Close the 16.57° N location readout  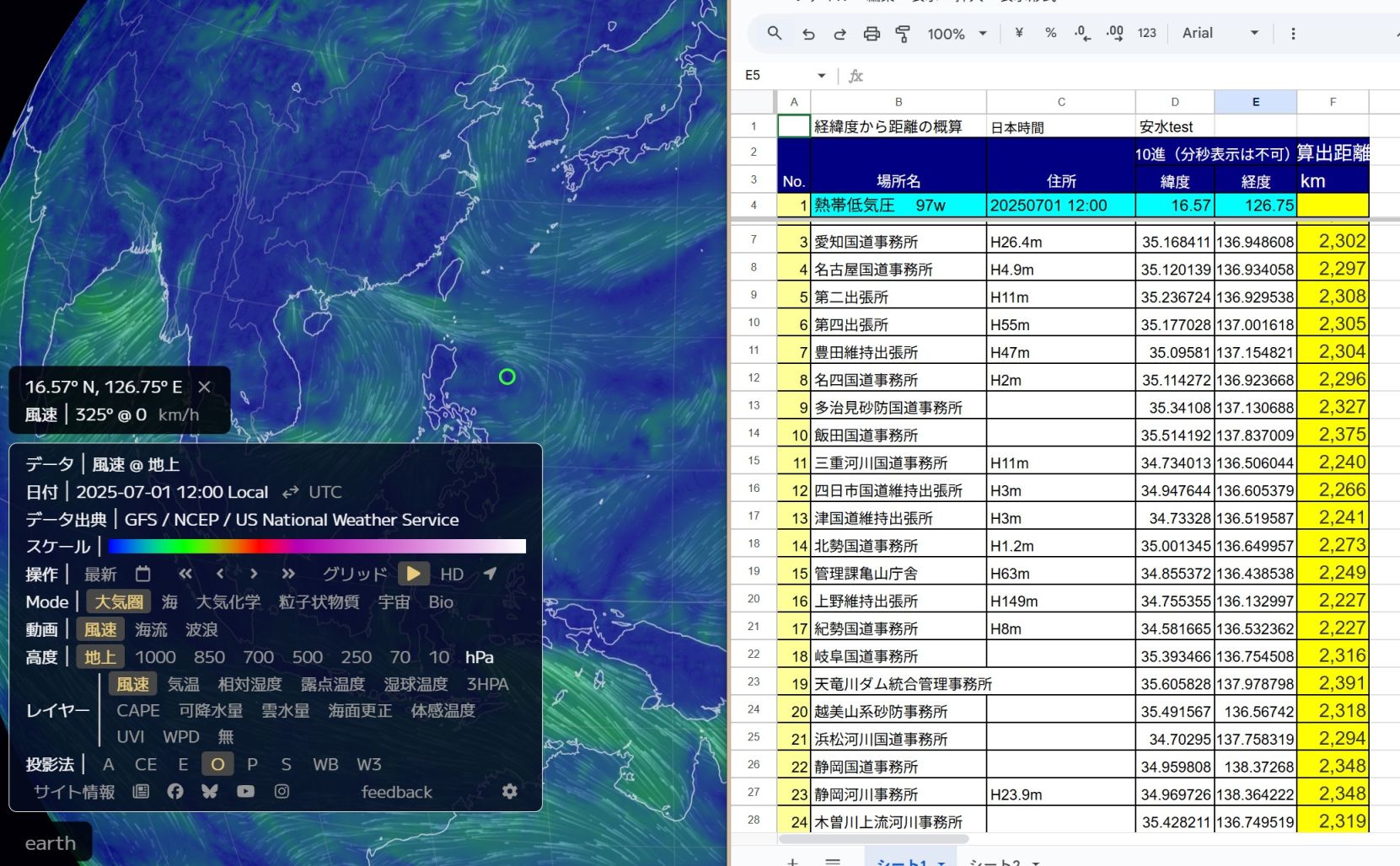[205, 387]
